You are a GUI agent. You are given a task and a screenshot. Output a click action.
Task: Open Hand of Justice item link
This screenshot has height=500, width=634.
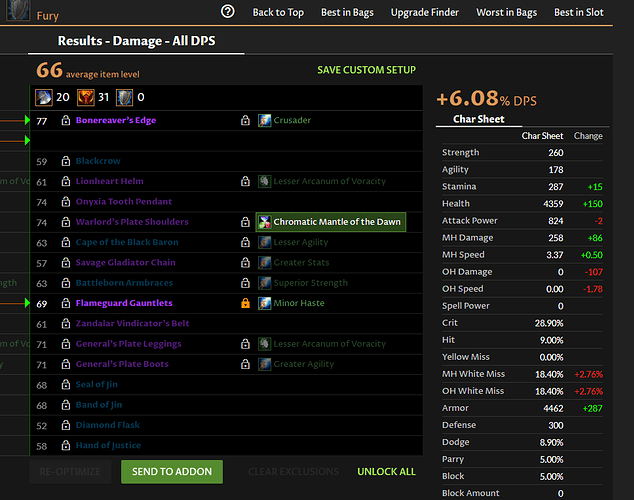108,445
